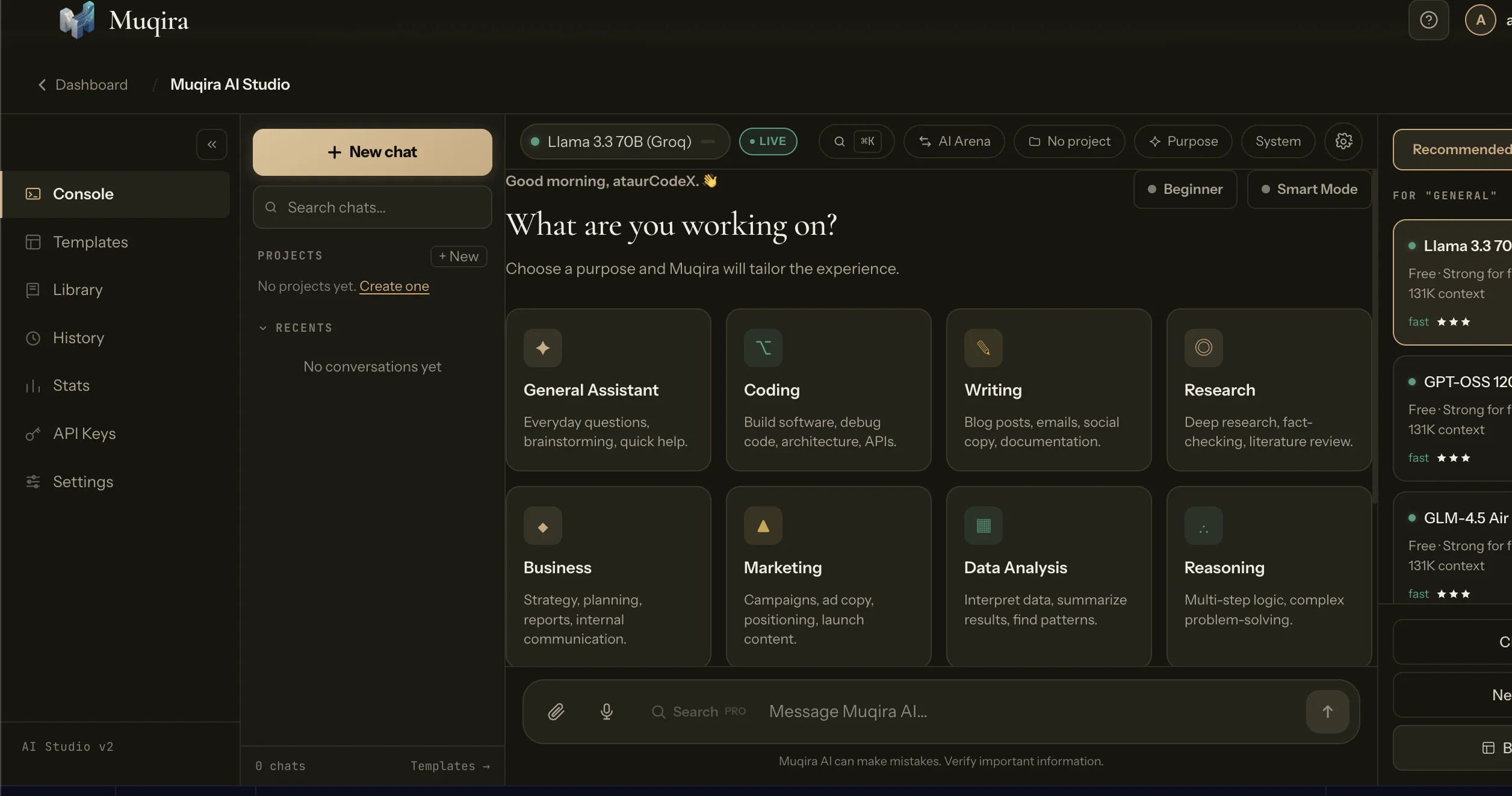Viewport: 1512px width, 796px height.
Task: Toggle Smart Mode
Action: (1309, 190)
